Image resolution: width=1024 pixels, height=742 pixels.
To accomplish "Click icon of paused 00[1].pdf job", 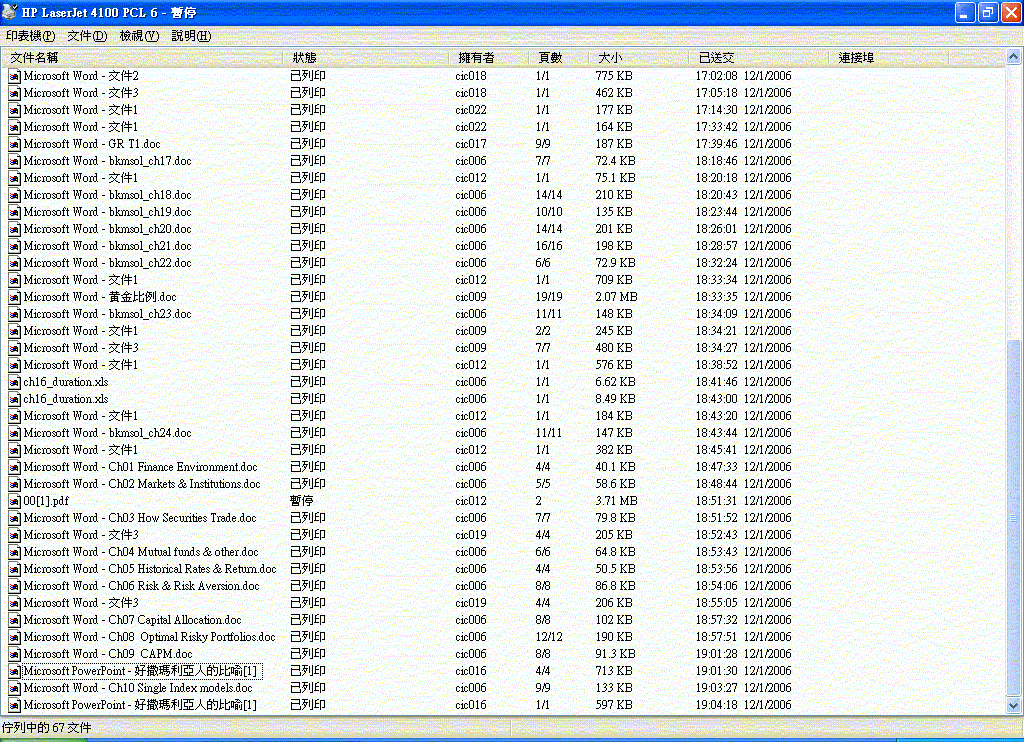I will 14,501.
